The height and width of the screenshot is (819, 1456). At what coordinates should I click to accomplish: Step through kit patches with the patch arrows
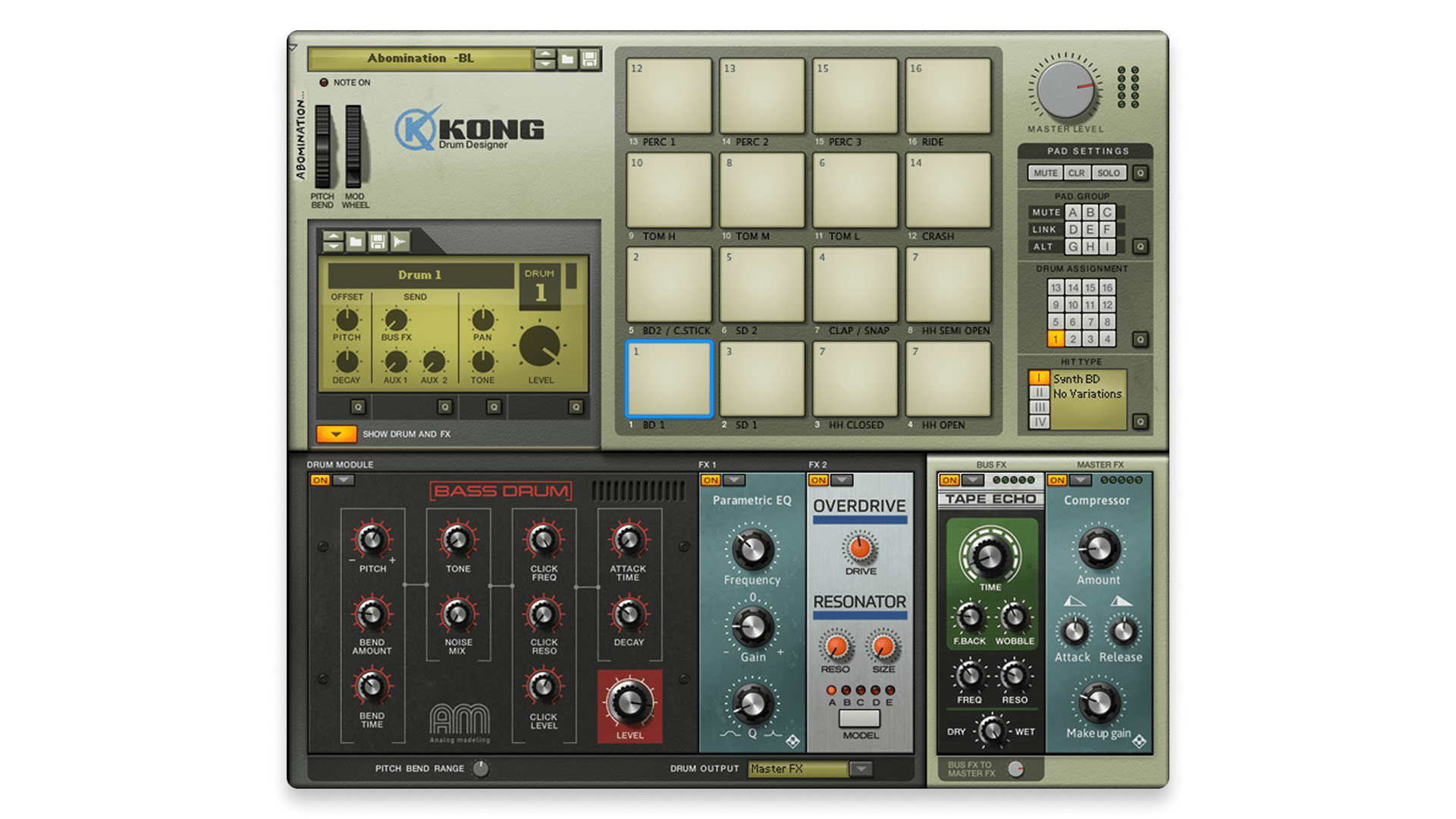544,59
